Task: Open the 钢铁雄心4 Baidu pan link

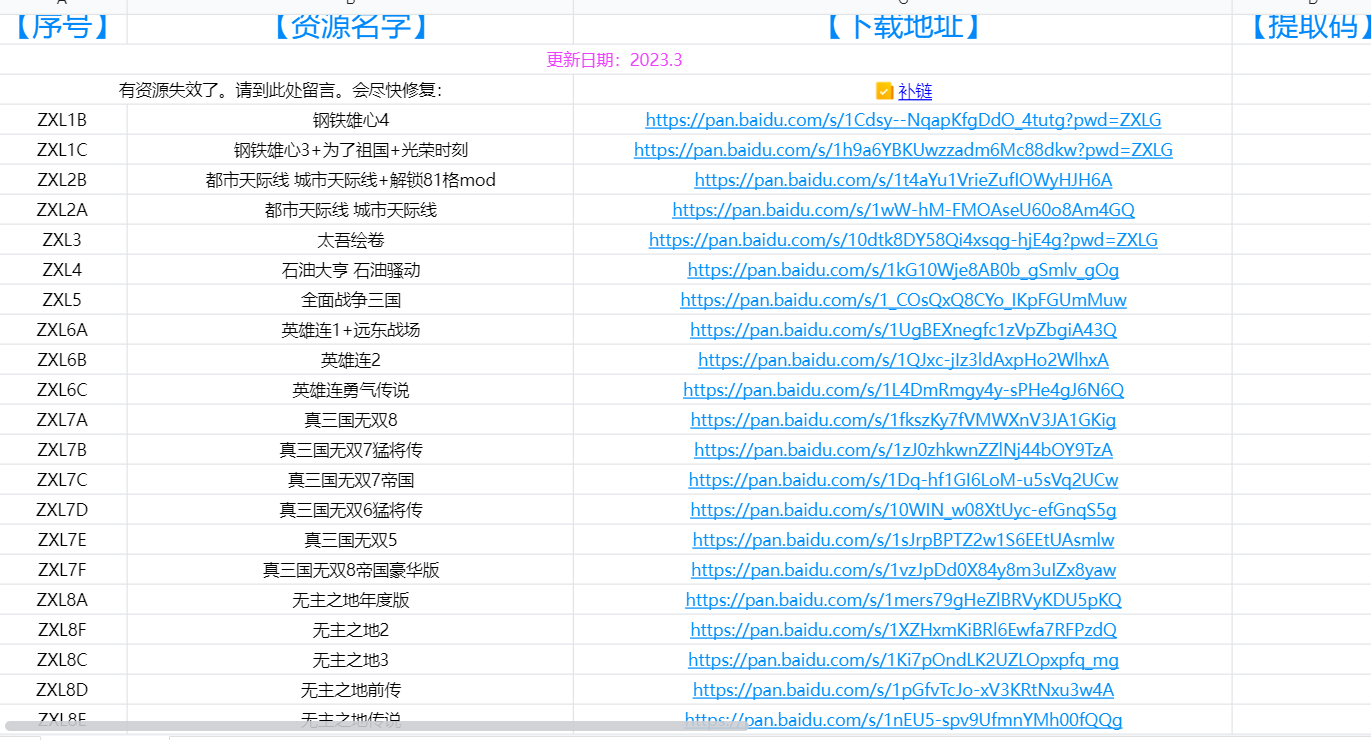Action: [x=903, y=120]
